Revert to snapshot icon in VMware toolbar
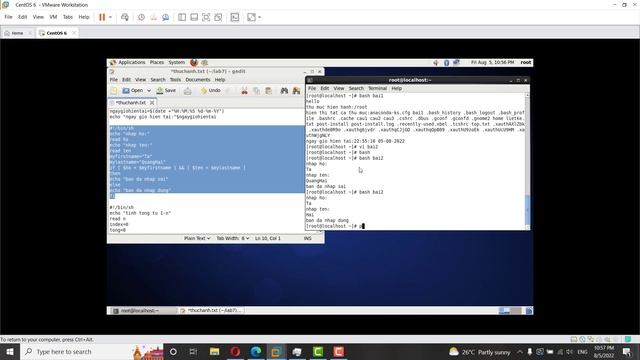640x360 pixels. (153, 17)
